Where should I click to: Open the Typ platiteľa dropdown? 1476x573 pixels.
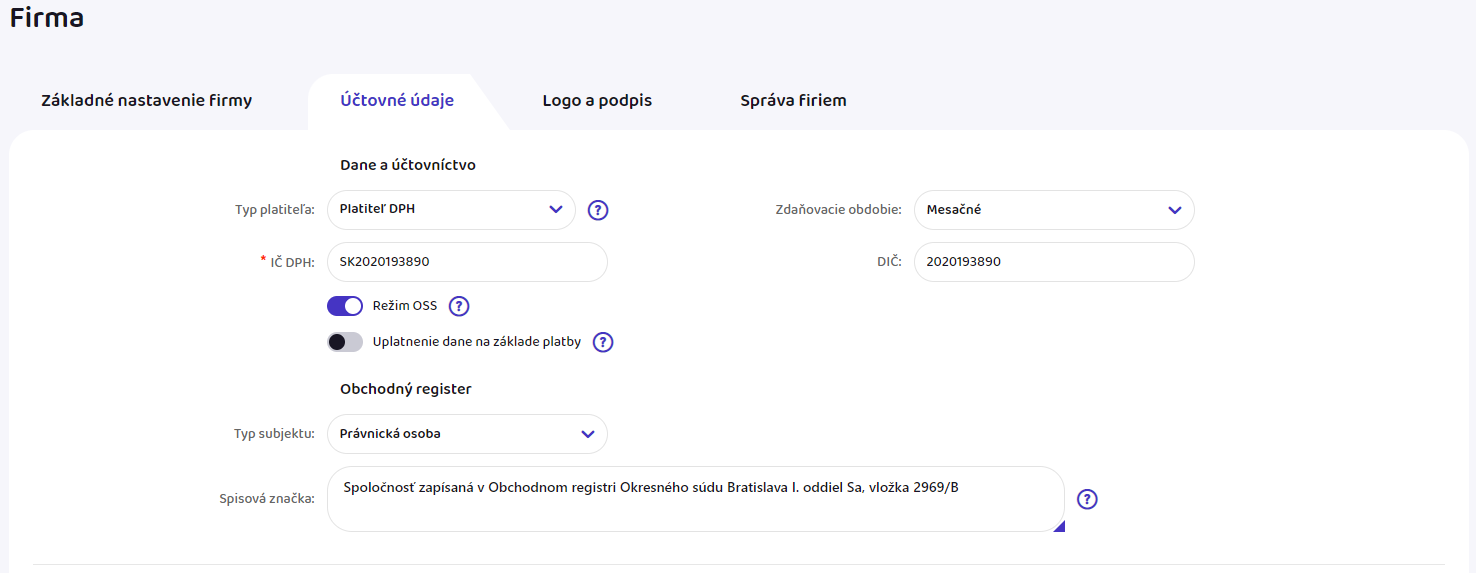[x=451, y=210]
